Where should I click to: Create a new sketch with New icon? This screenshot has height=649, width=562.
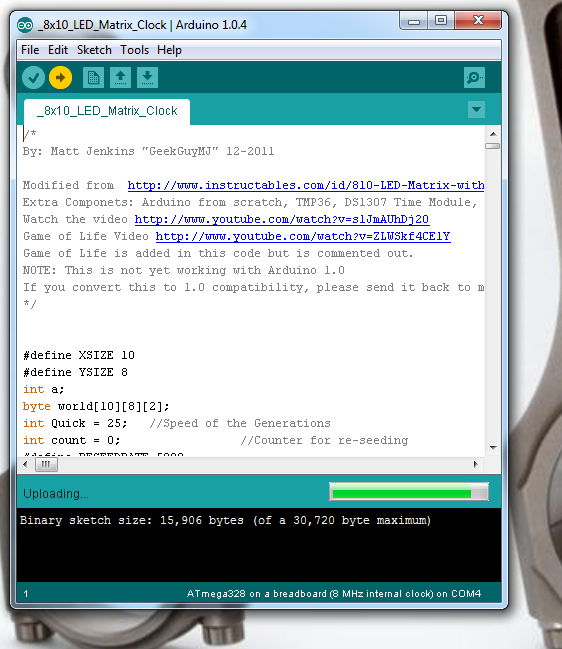(93, 77)
